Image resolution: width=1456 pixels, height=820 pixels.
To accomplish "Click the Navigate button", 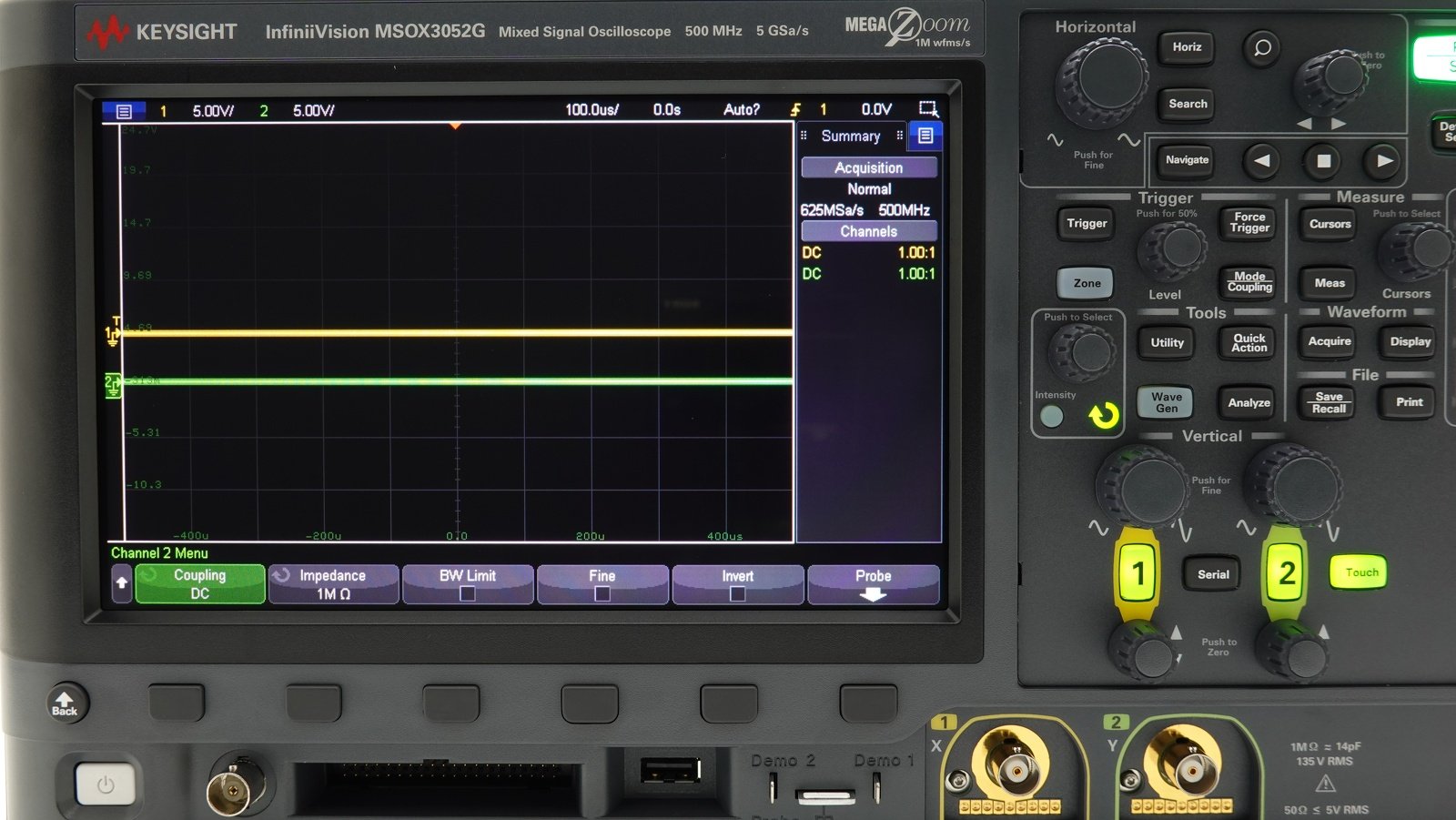I will tap(1187, 160).
